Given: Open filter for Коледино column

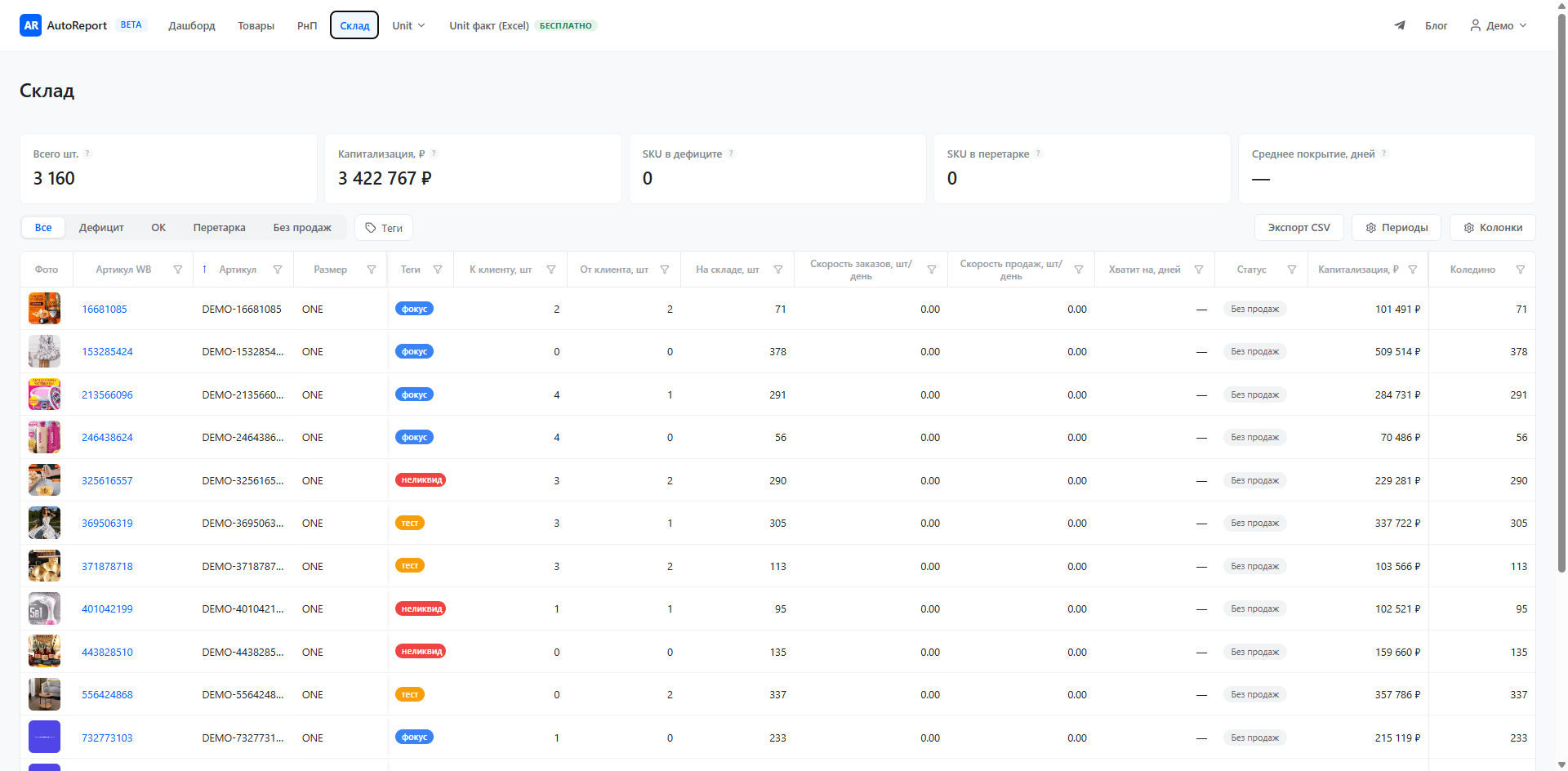Looking at the screenshot, I should coord(1521,270).
